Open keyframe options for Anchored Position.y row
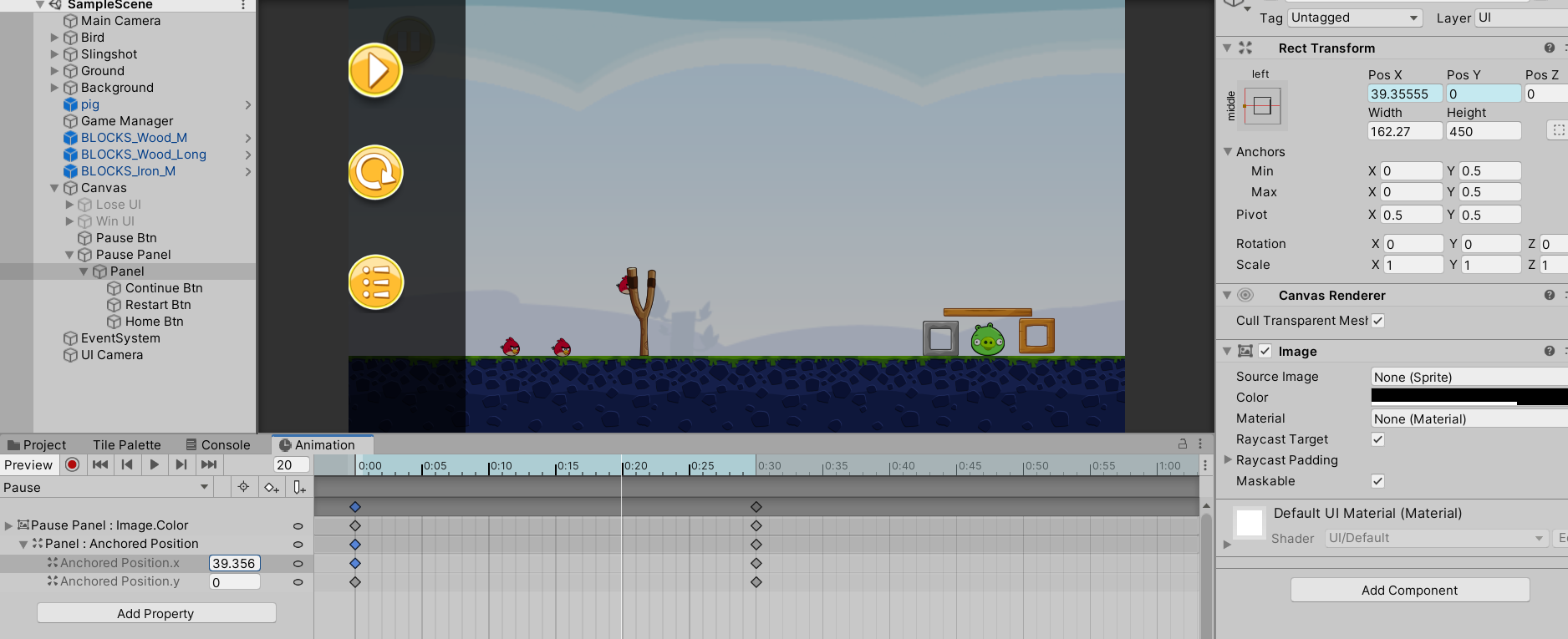The height and width of the screenshot is (639, 1568). pos(298,582)
